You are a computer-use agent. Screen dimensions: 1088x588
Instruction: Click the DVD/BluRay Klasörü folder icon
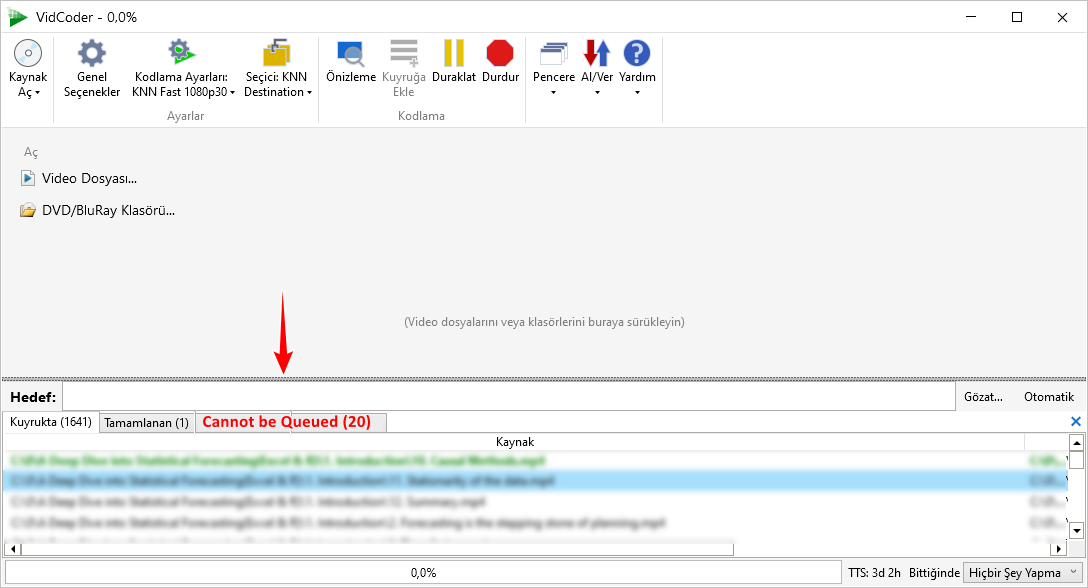click(x=28, y=210)
